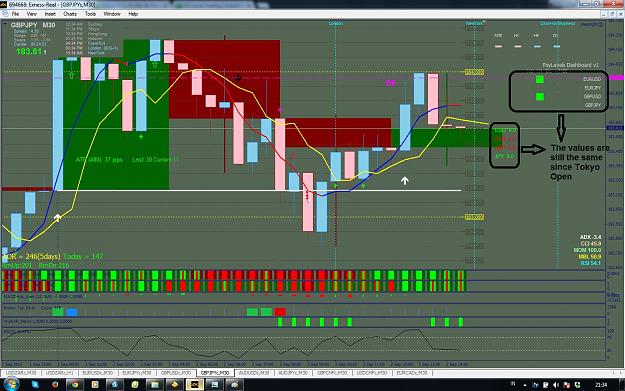Click the green square beside GBPUSD

coord(540,96)
